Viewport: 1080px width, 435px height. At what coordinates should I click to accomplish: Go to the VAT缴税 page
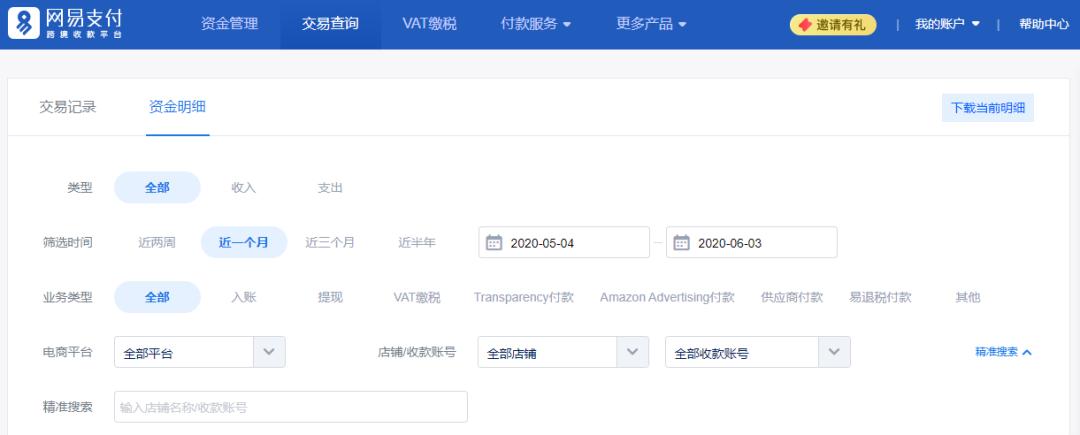430,24
